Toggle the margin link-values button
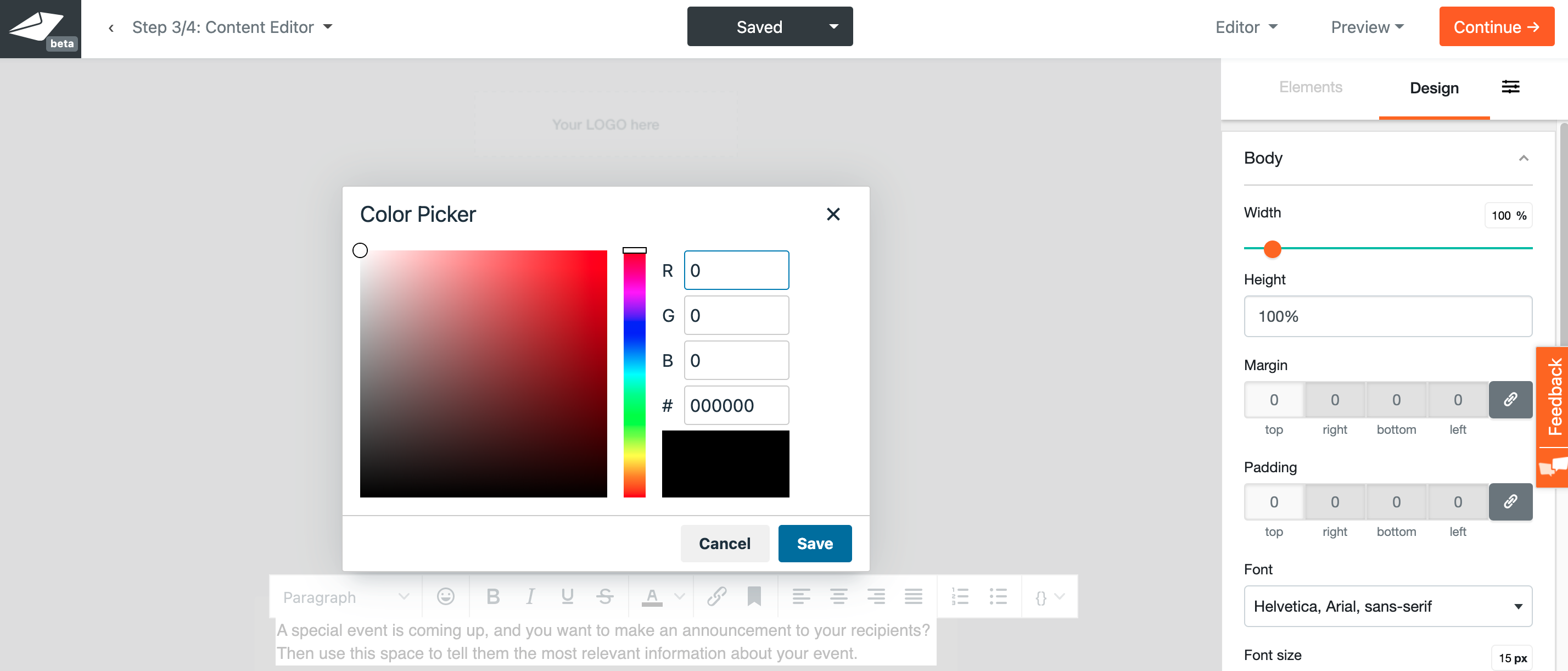 pyautogui.click(x=1510, y=399)
